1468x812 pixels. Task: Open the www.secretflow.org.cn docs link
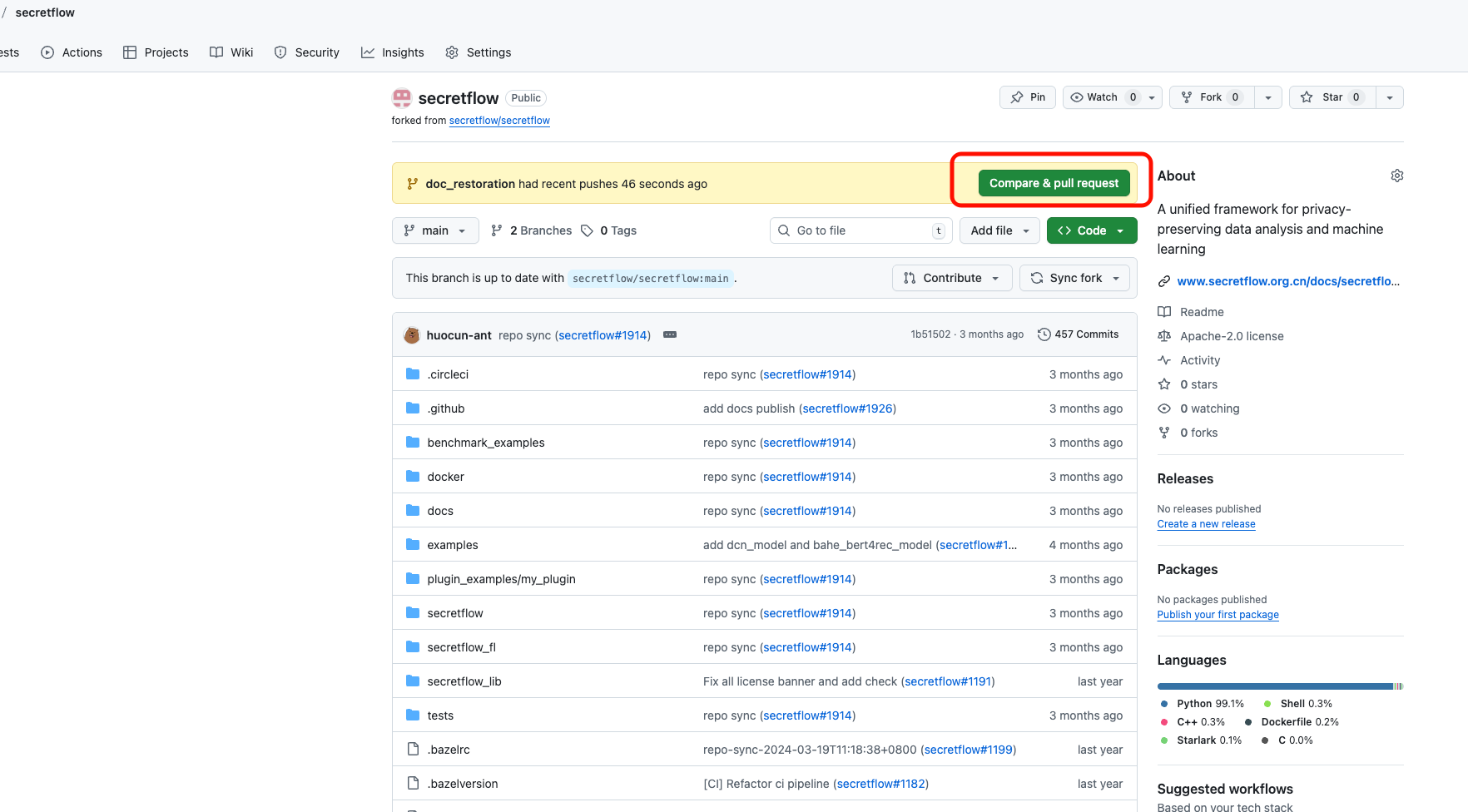tap(1288, 281)
